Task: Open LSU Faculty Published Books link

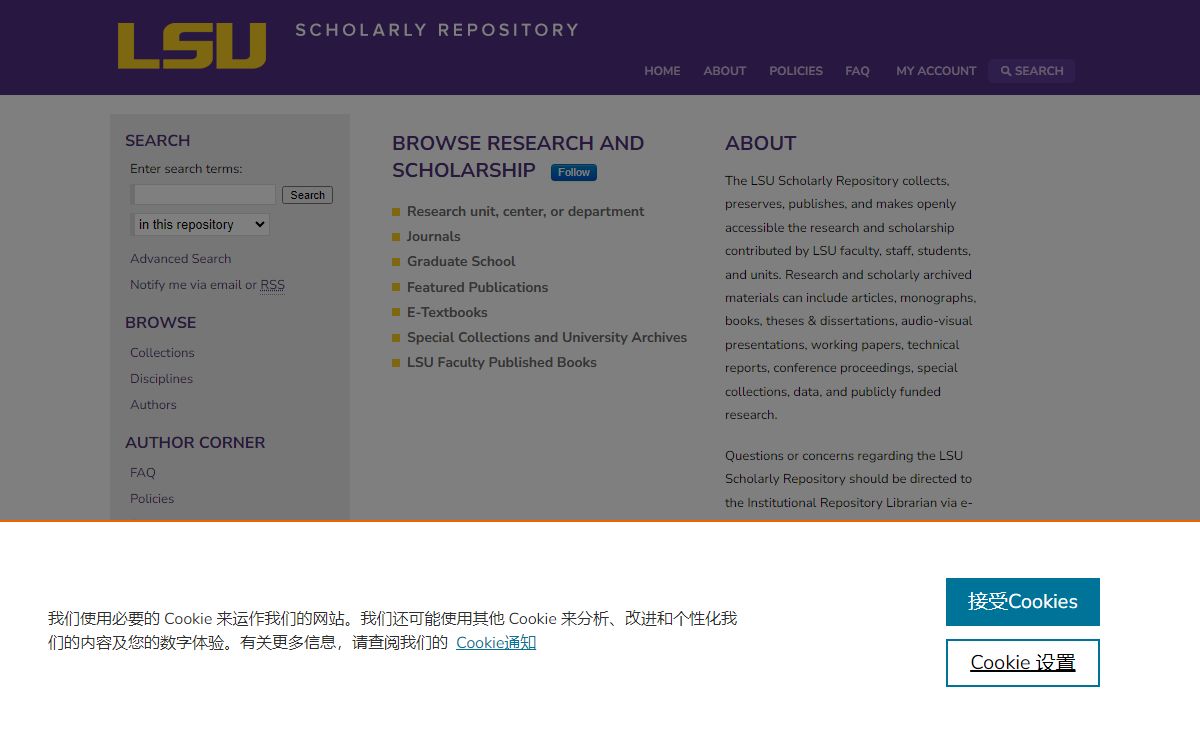Action: (x=502, y=362)
